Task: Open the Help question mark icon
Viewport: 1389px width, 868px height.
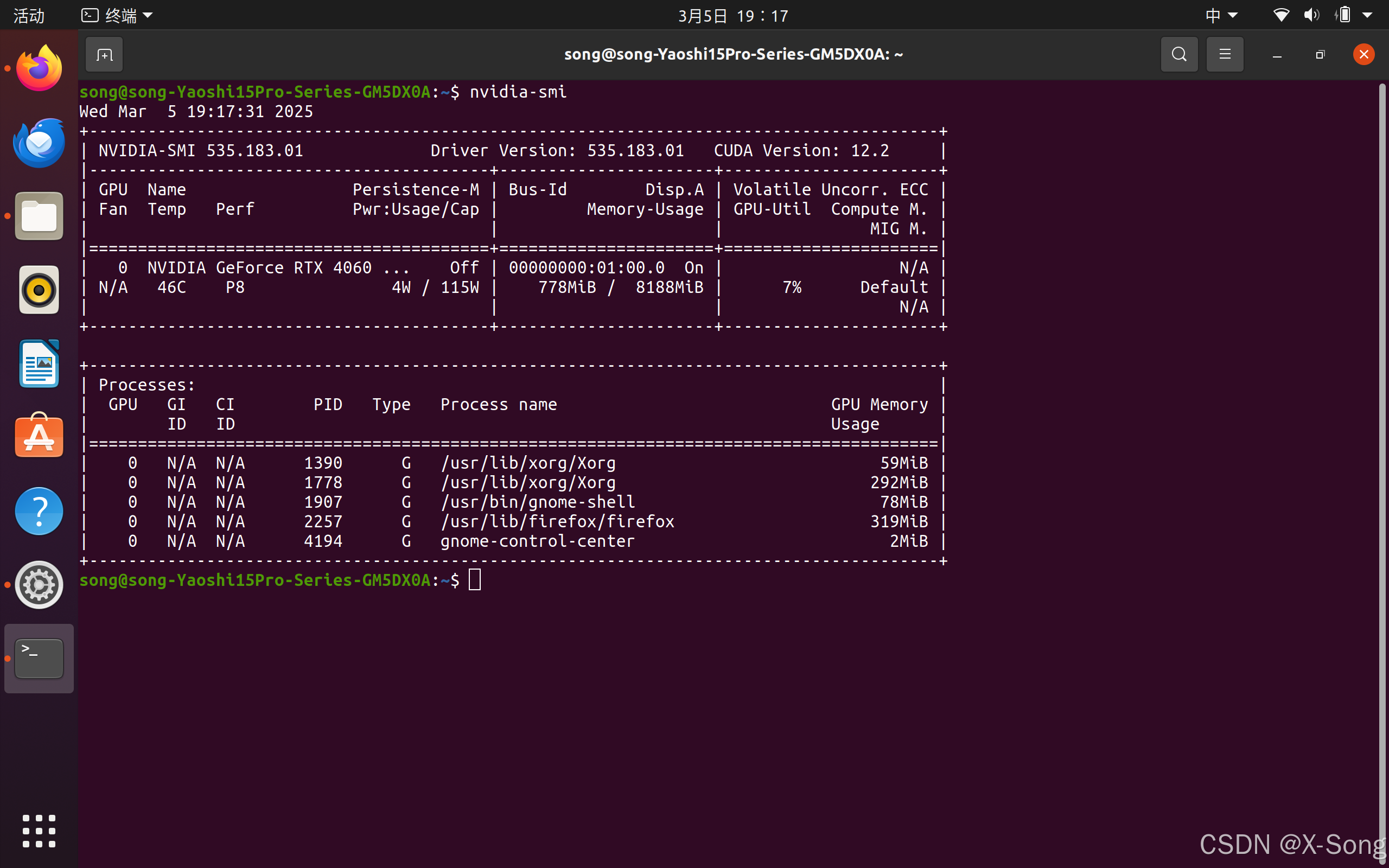Action: (39, 511)
